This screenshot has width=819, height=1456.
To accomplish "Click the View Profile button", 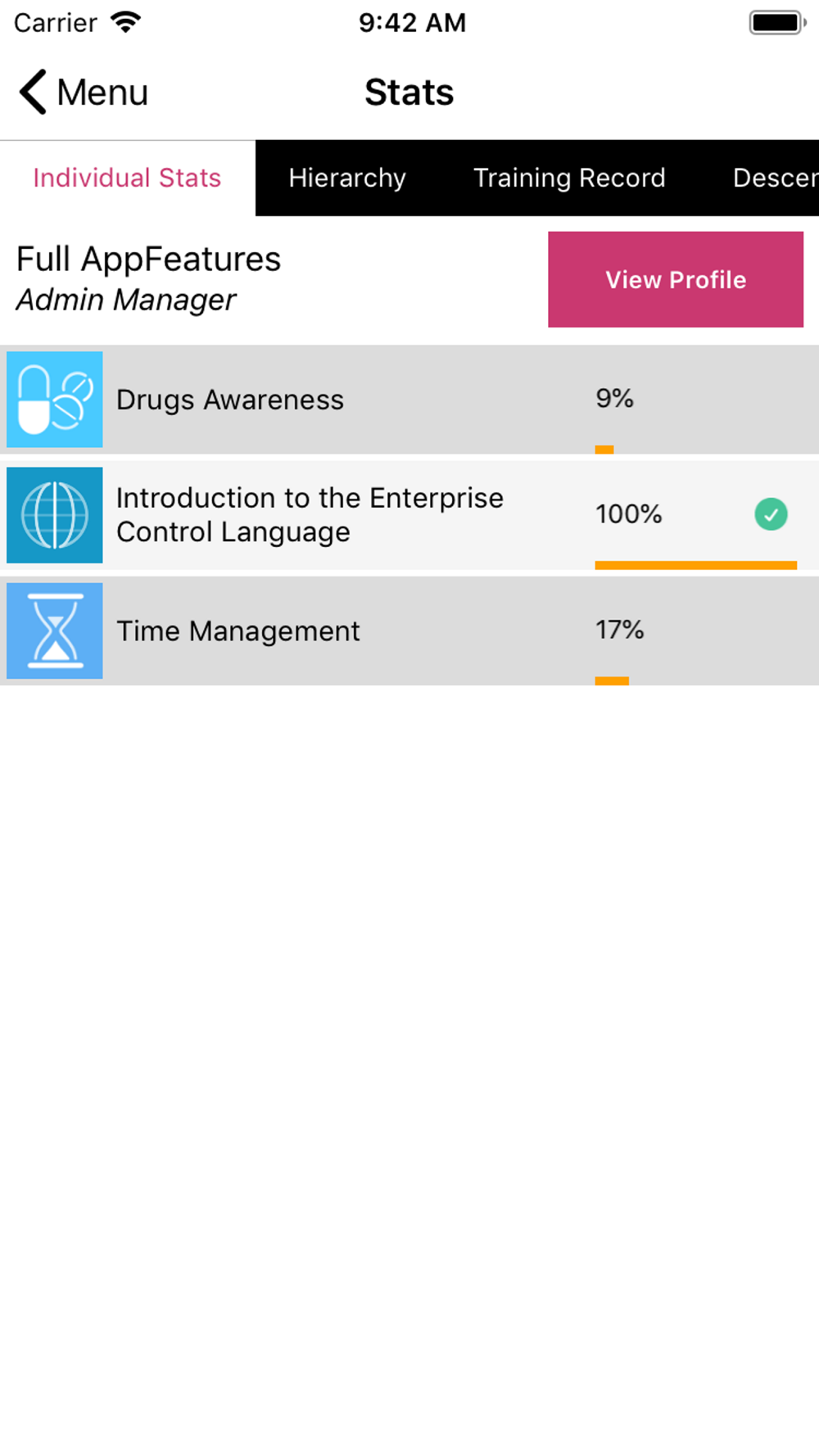I will pyautogui.click(x=676, y=279).
